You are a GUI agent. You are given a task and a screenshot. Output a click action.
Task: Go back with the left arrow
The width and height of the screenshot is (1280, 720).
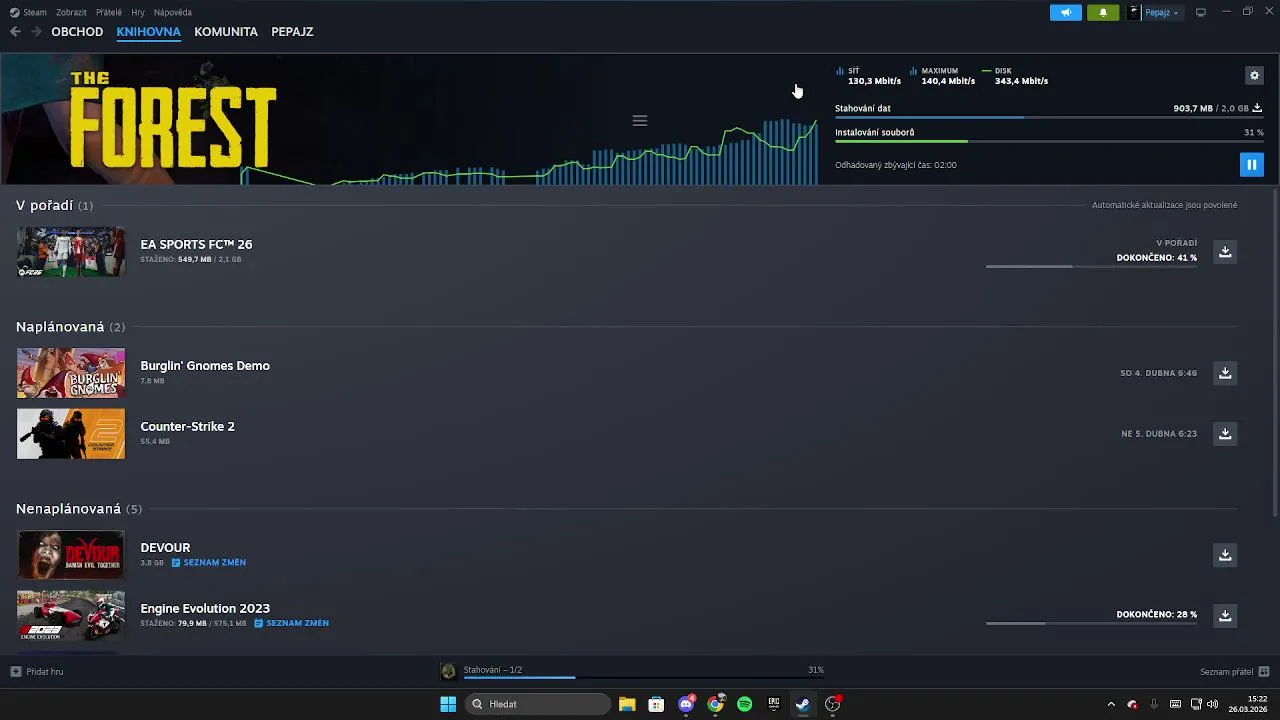[15, 31]
